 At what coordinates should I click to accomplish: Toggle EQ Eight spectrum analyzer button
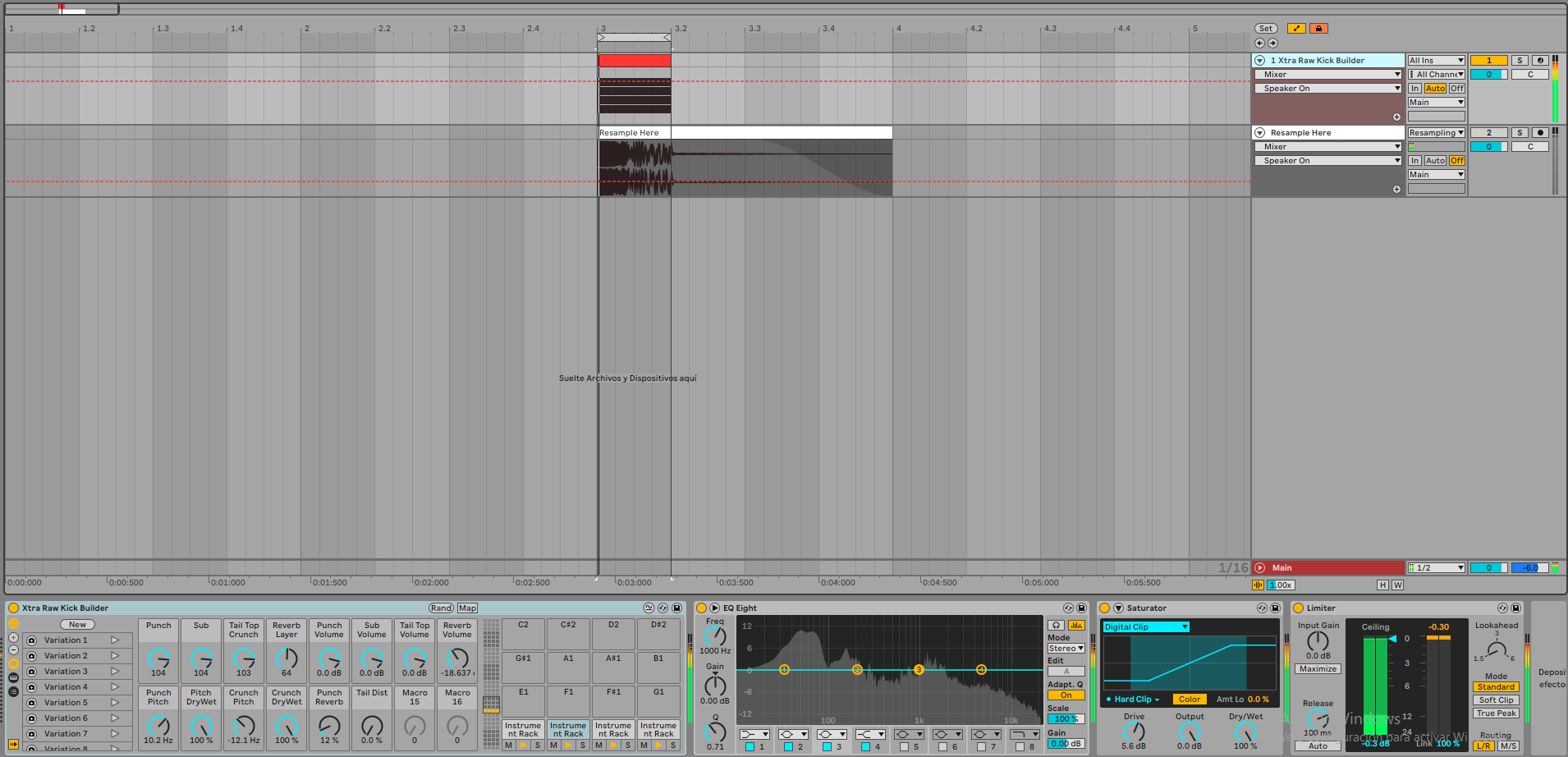point(1076,626)
